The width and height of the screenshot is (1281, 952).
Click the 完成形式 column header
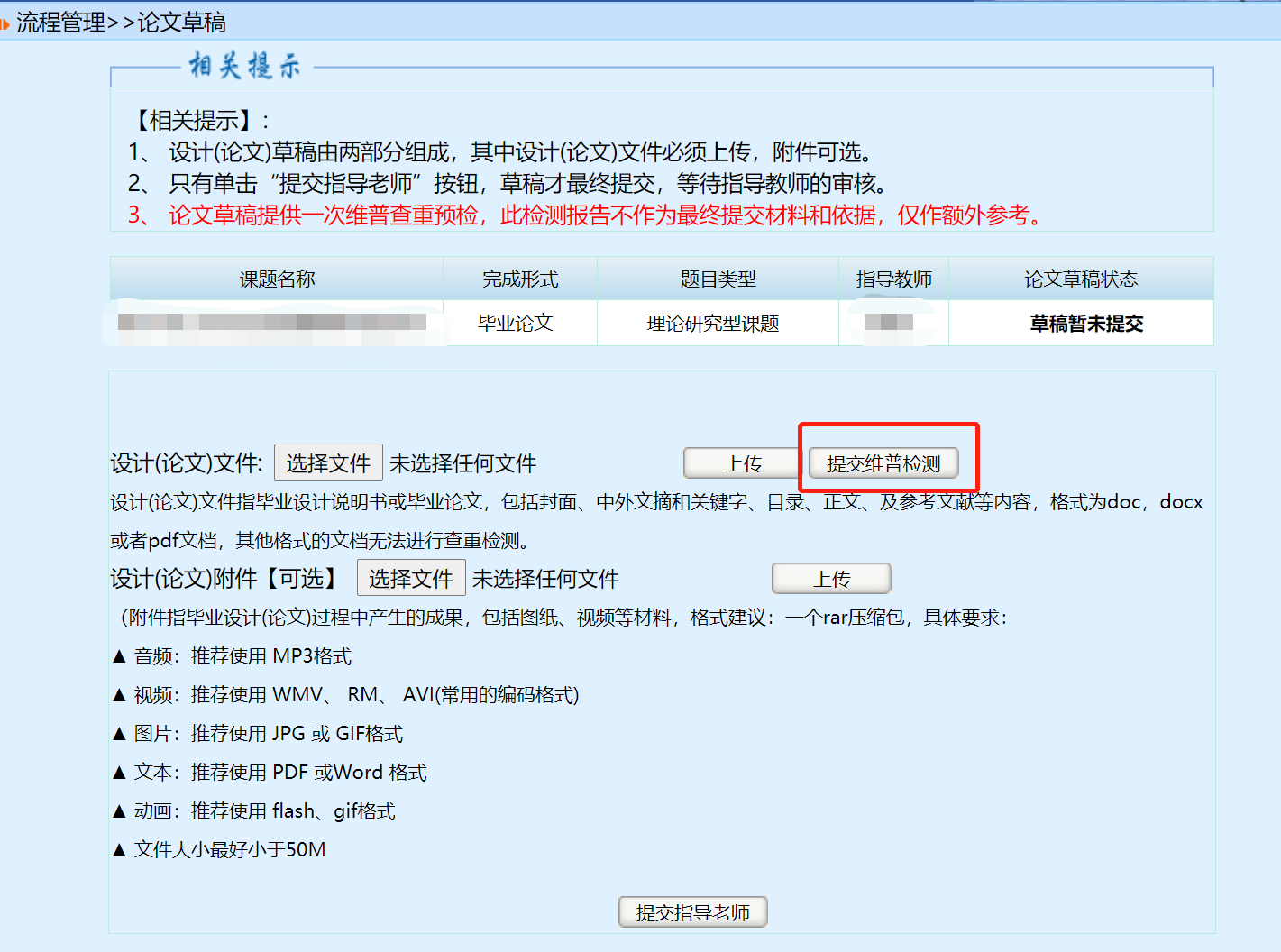point(520,279)
